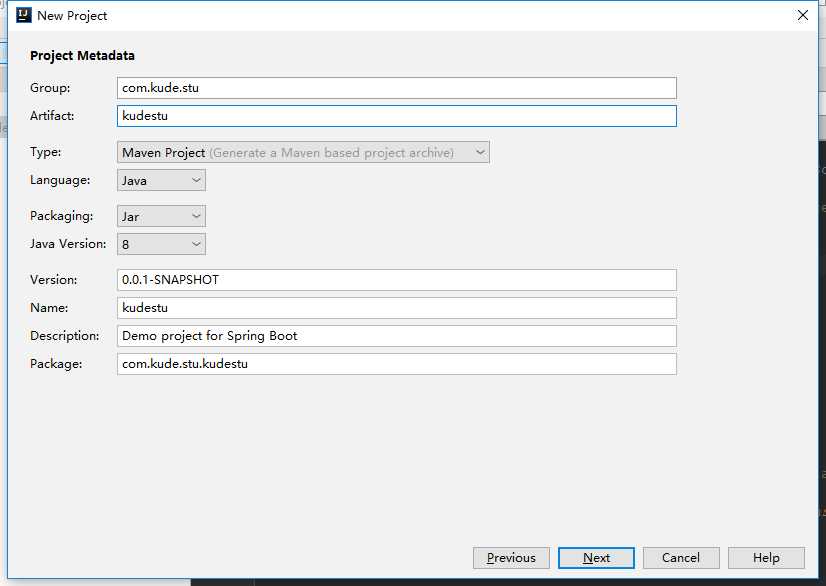Viewport: 826px width, 586px height.
Task: Click the "Java Version:" label
Action: [68, 244]
